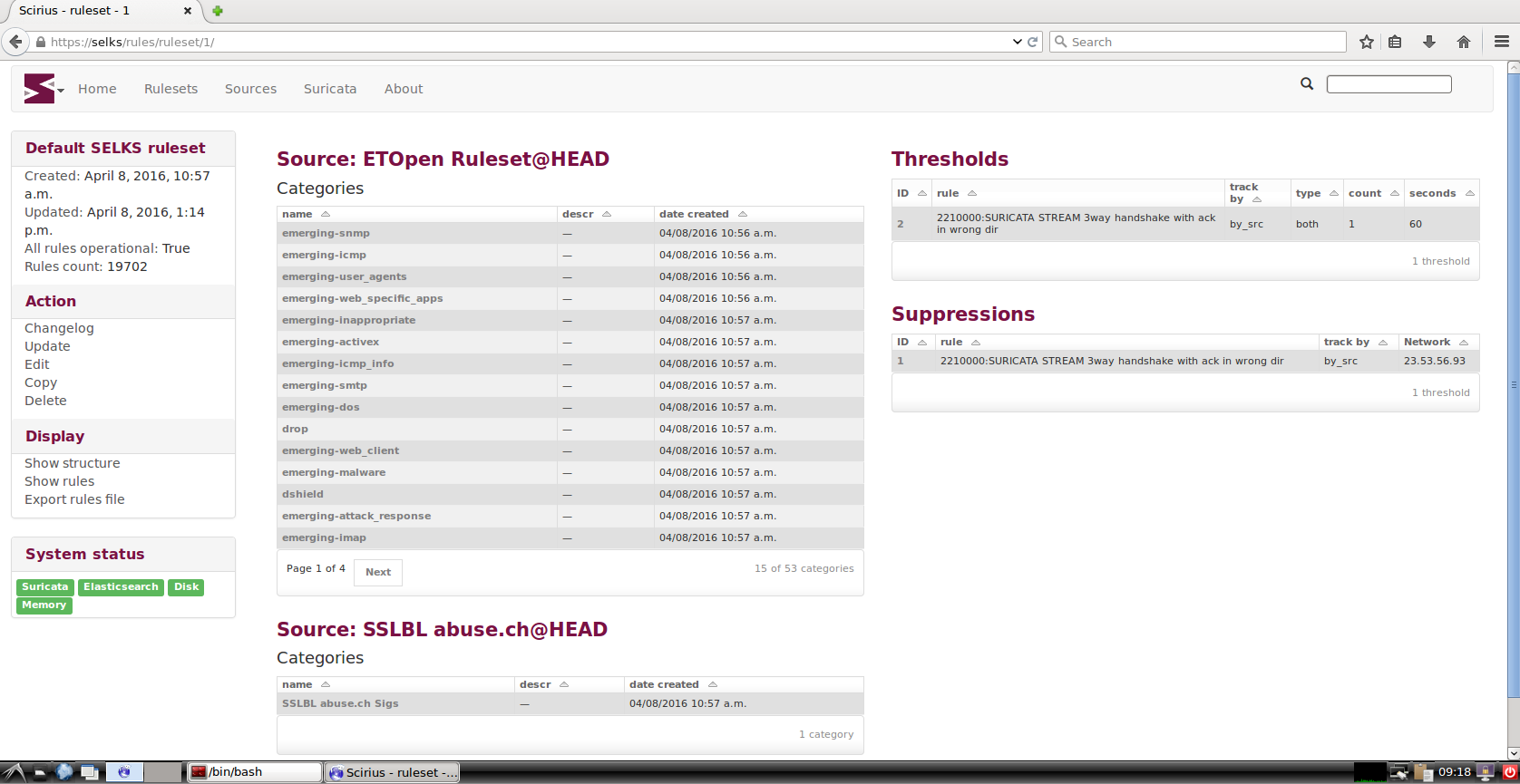This screenshot has height=784, width=1520.
Task: Bookmark this page with the star icon
Action: (x=1367, y=42)
